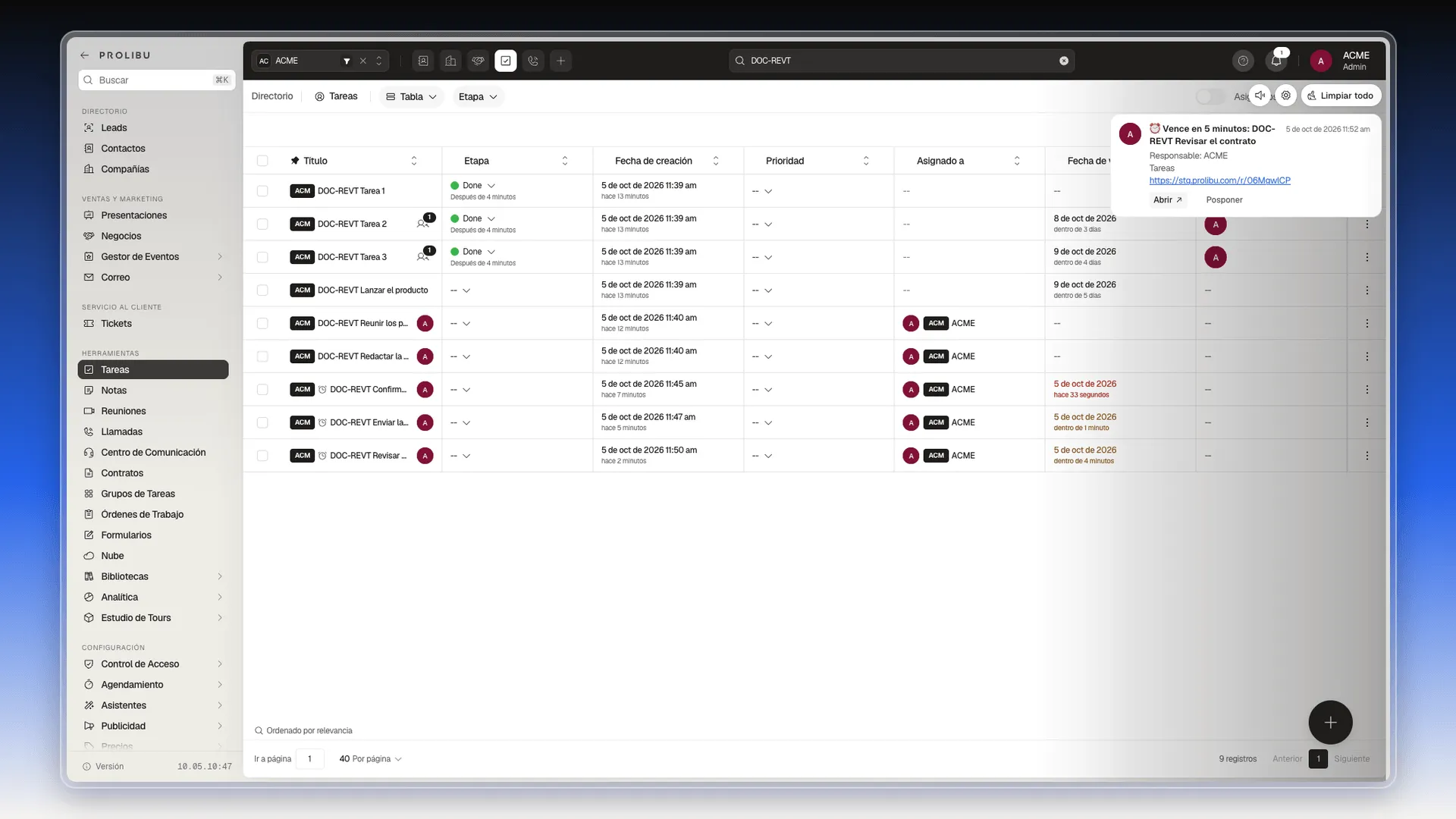Check the box for DOC-REVT Lanzar el producto
The image size is (1456, 819).
262,290
